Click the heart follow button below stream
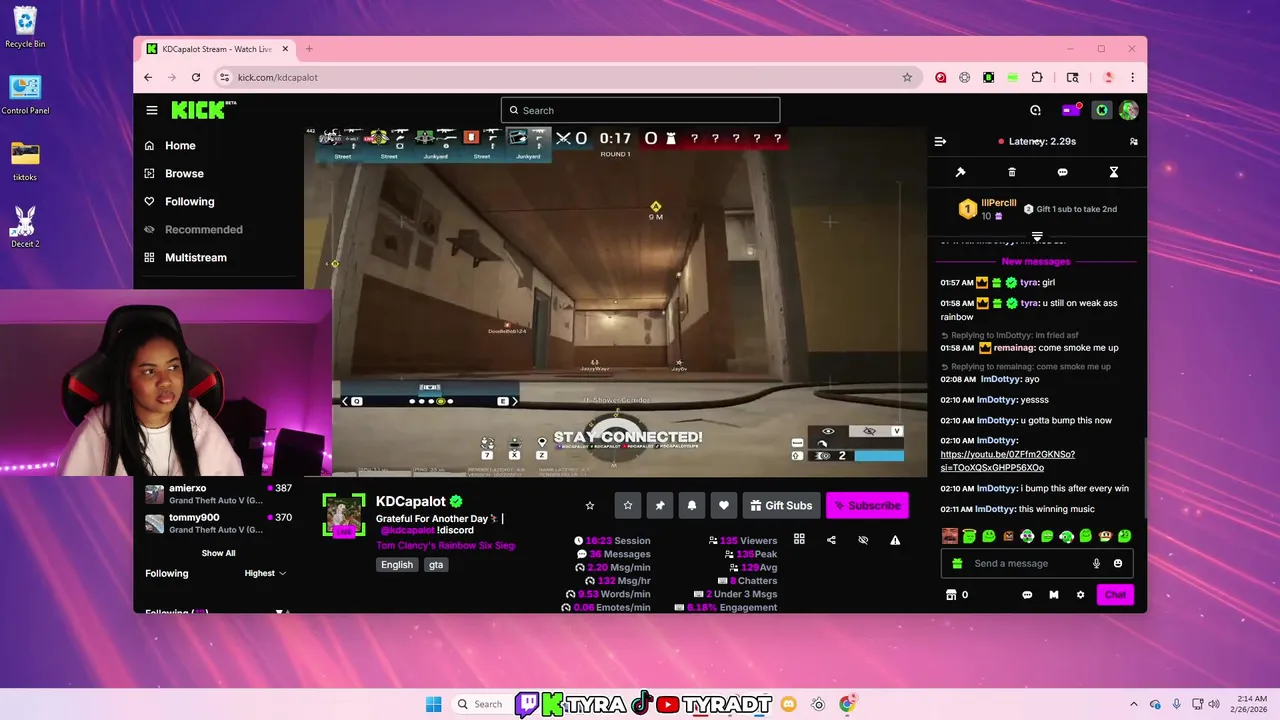 724,505
